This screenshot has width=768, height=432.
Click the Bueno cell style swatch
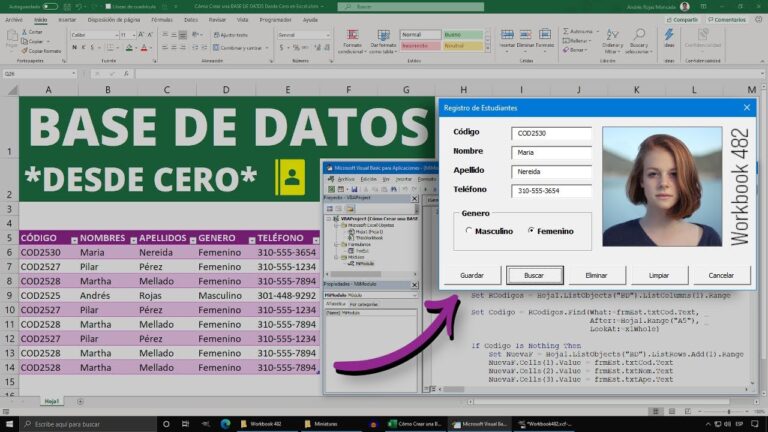(463, 35)
